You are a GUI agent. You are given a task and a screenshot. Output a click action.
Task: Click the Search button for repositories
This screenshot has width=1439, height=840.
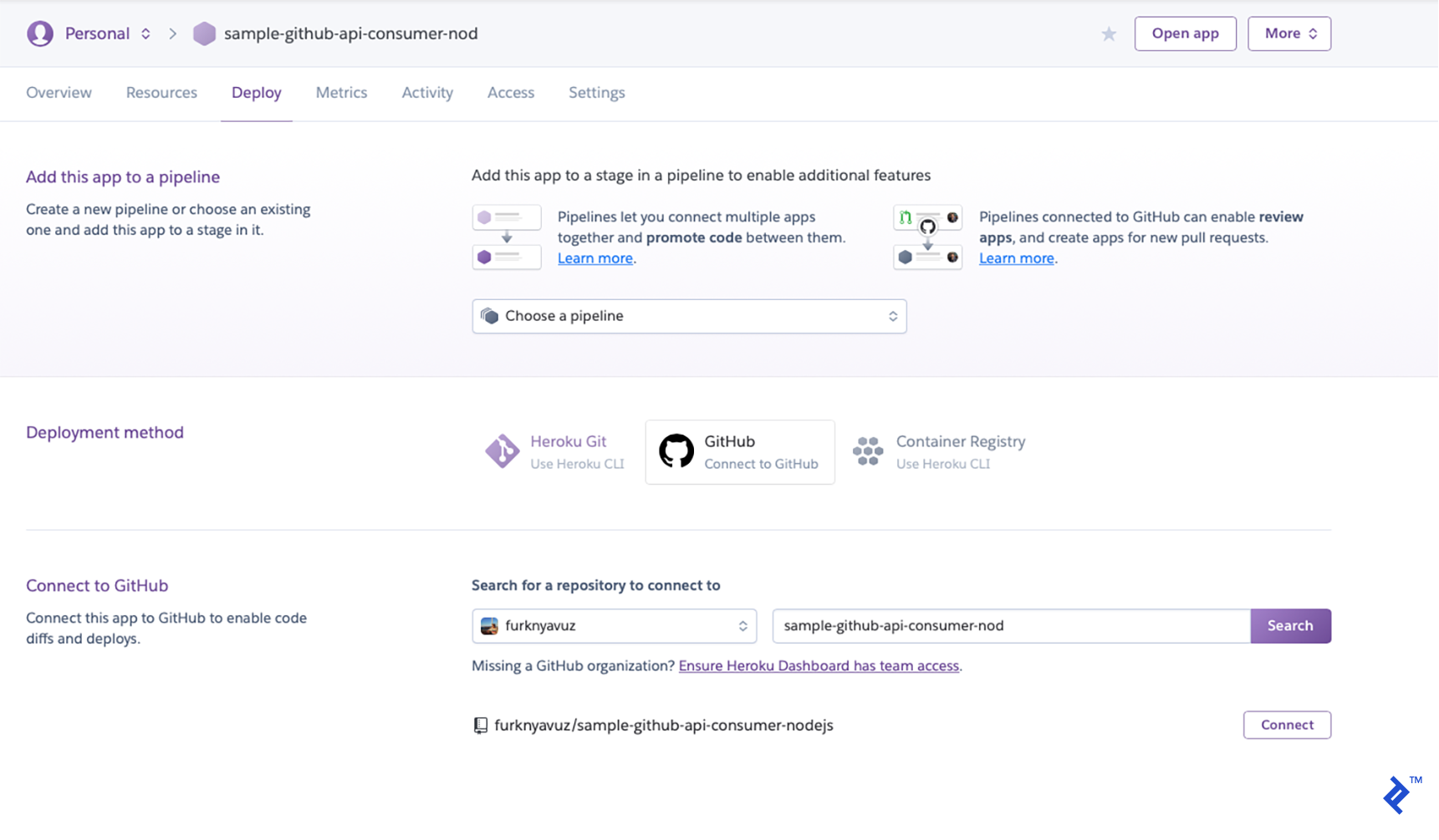(x=1290, y=625)
